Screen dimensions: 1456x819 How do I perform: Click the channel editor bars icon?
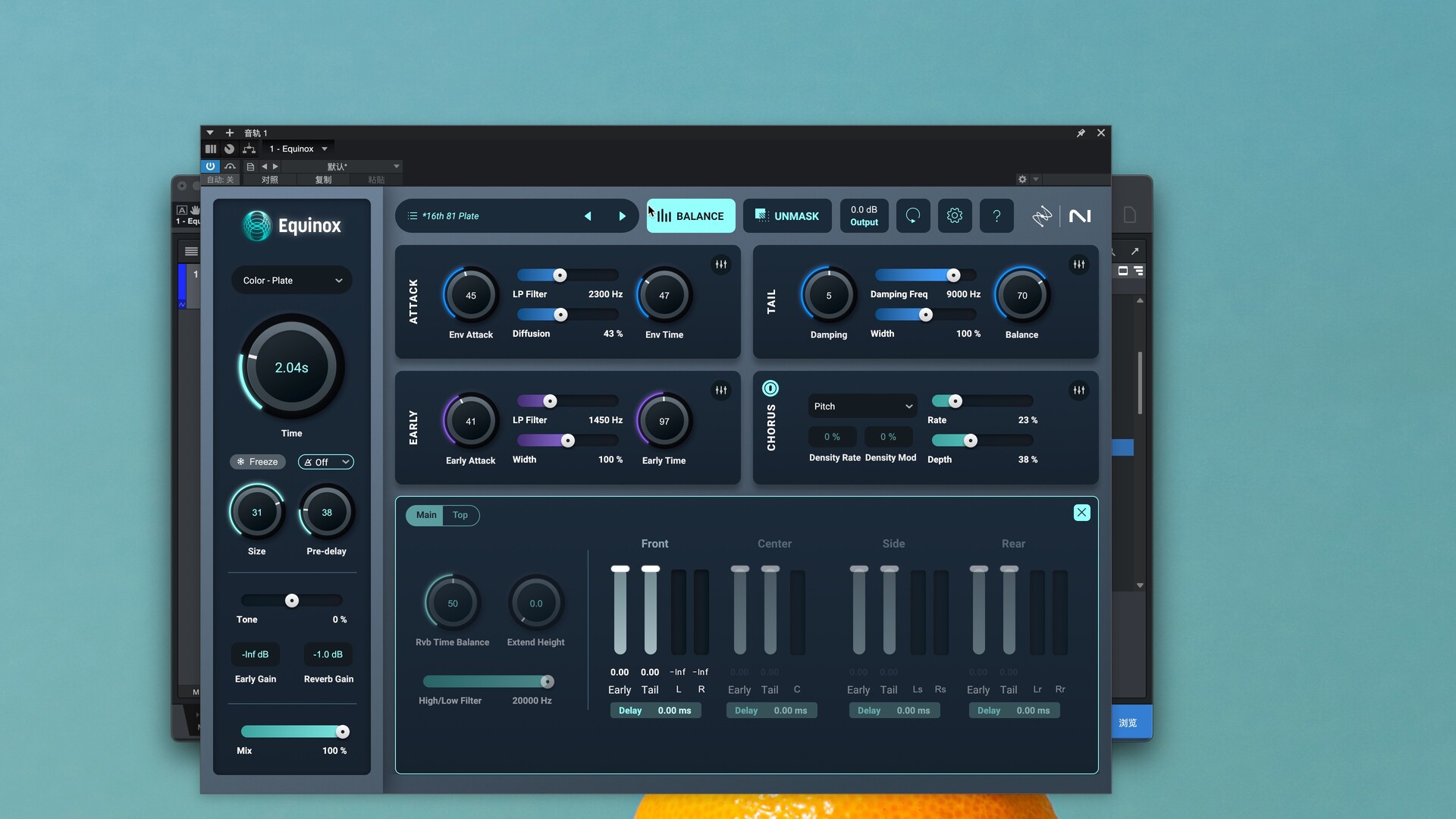pyautogui.click(x=211, y=149)
